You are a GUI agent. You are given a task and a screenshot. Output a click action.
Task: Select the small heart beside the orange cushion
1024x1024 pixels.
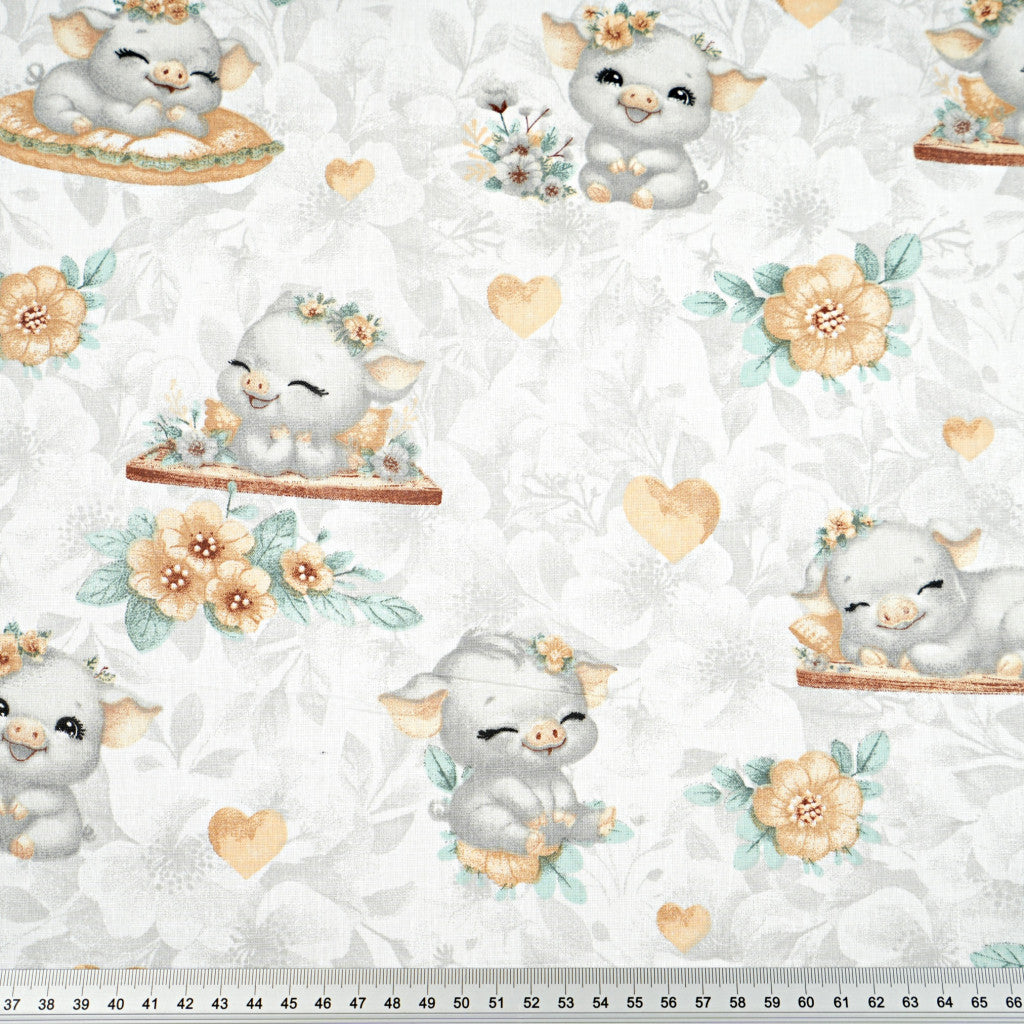349,177
